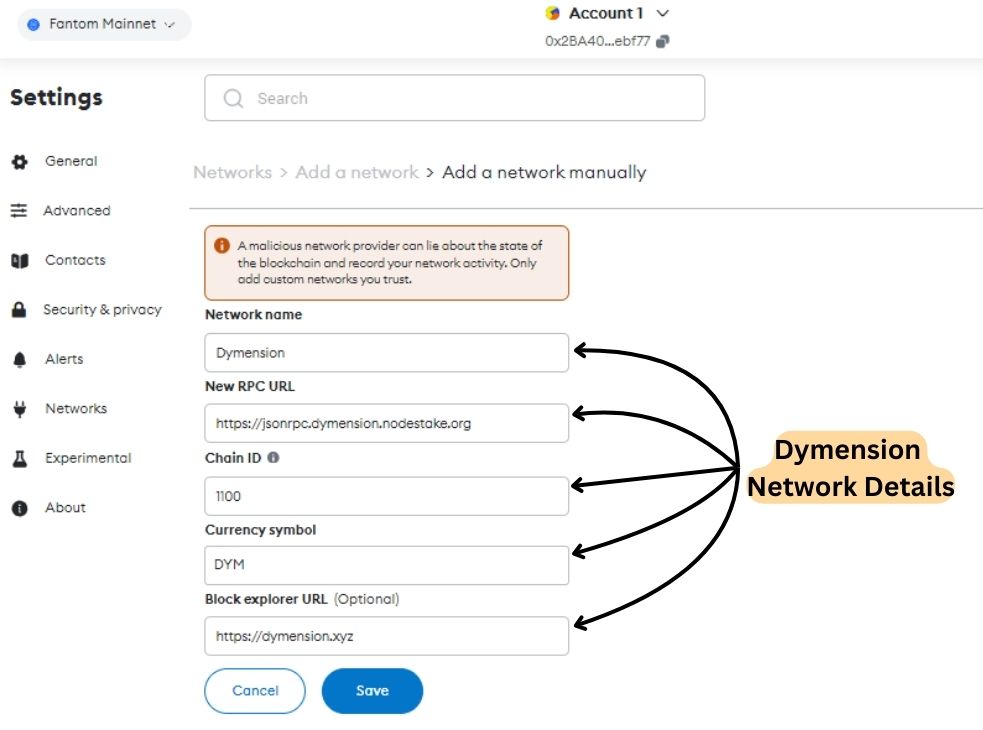The width and height of the screenshot is (983, 730).
Task: Click the Network name field with Dymension
Action: tap(386, 353)
